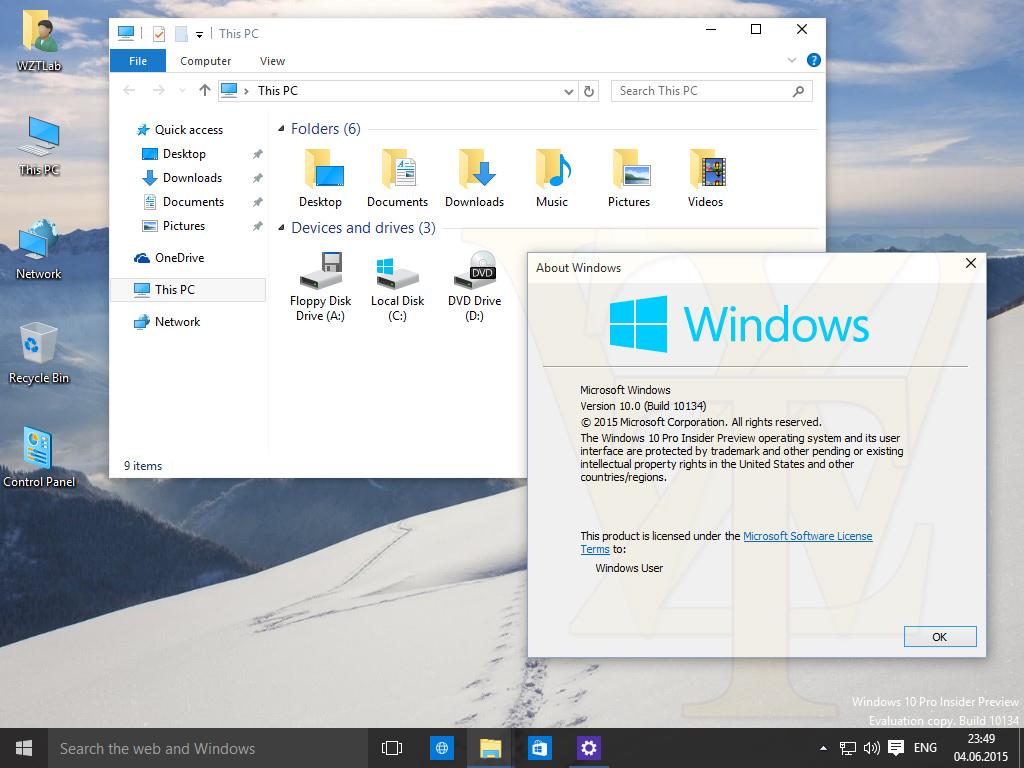Click the File Explorer taskbar icon
The height and width of the screenshot is (768, 1024).
(490, 748)
